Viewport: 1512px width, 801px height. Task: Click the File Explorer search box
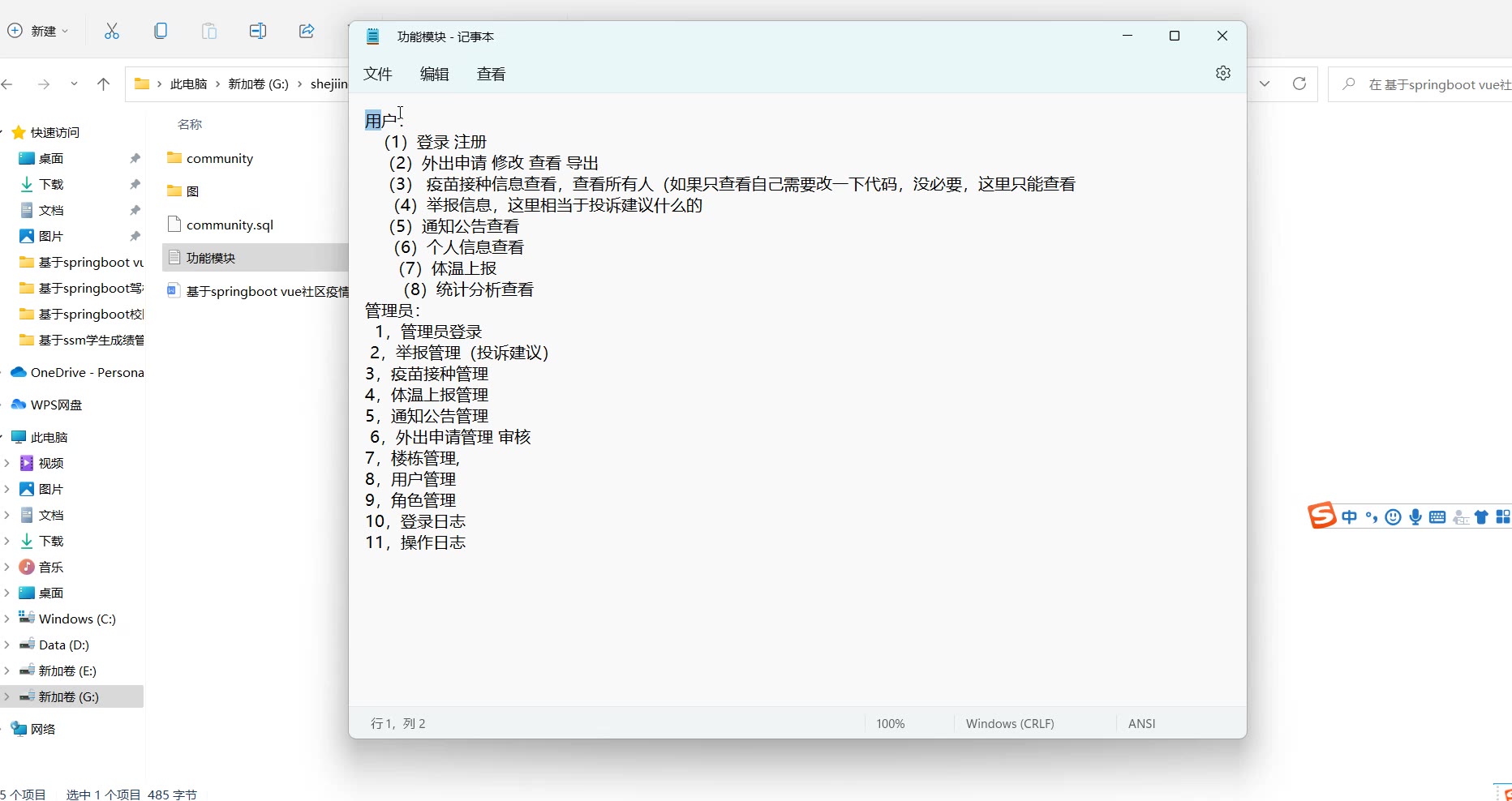(x=1420, y=84)
